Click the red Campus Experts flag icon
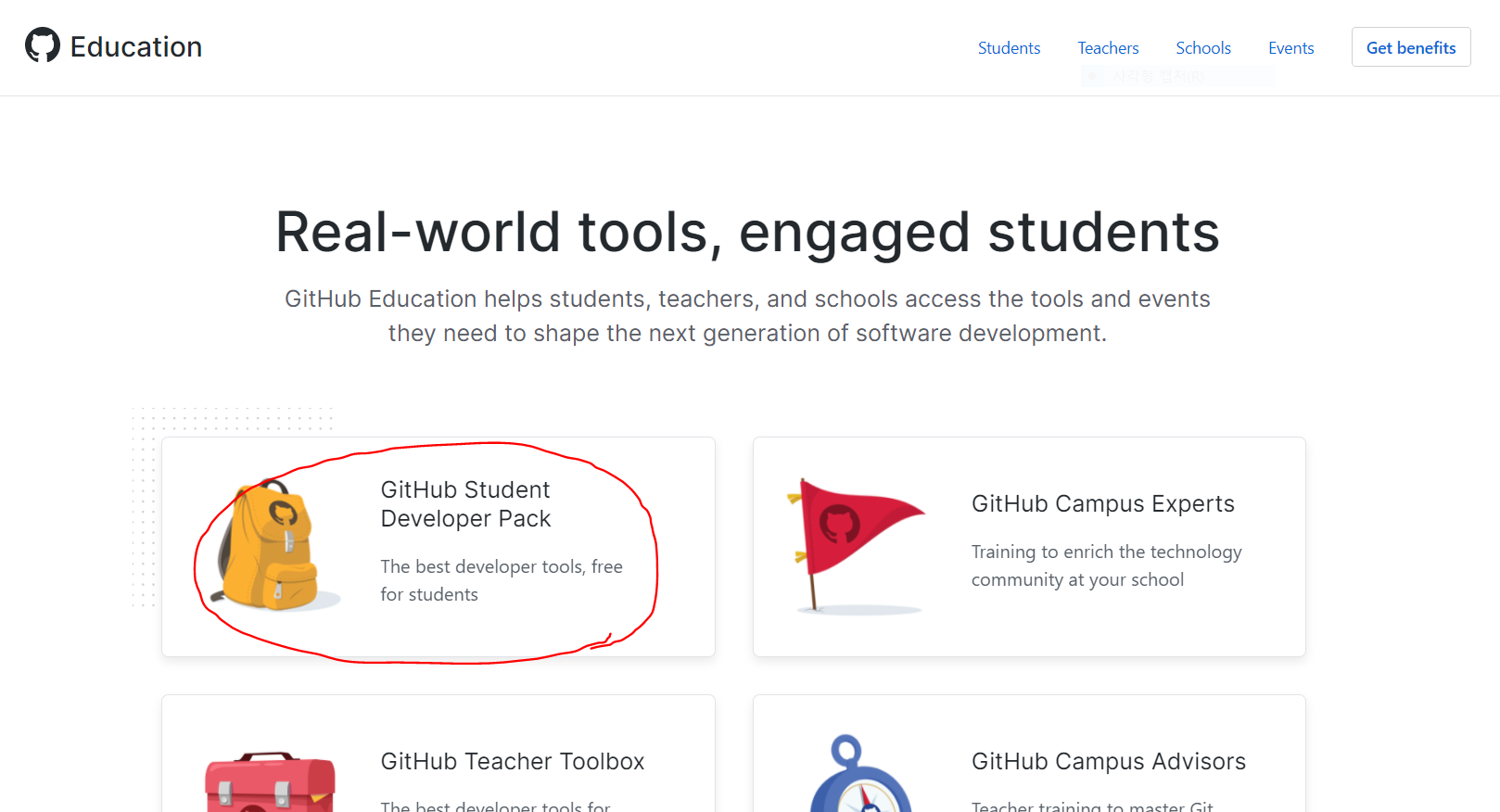Screen dimensions: 1500x812 click(x=856, y=547)
